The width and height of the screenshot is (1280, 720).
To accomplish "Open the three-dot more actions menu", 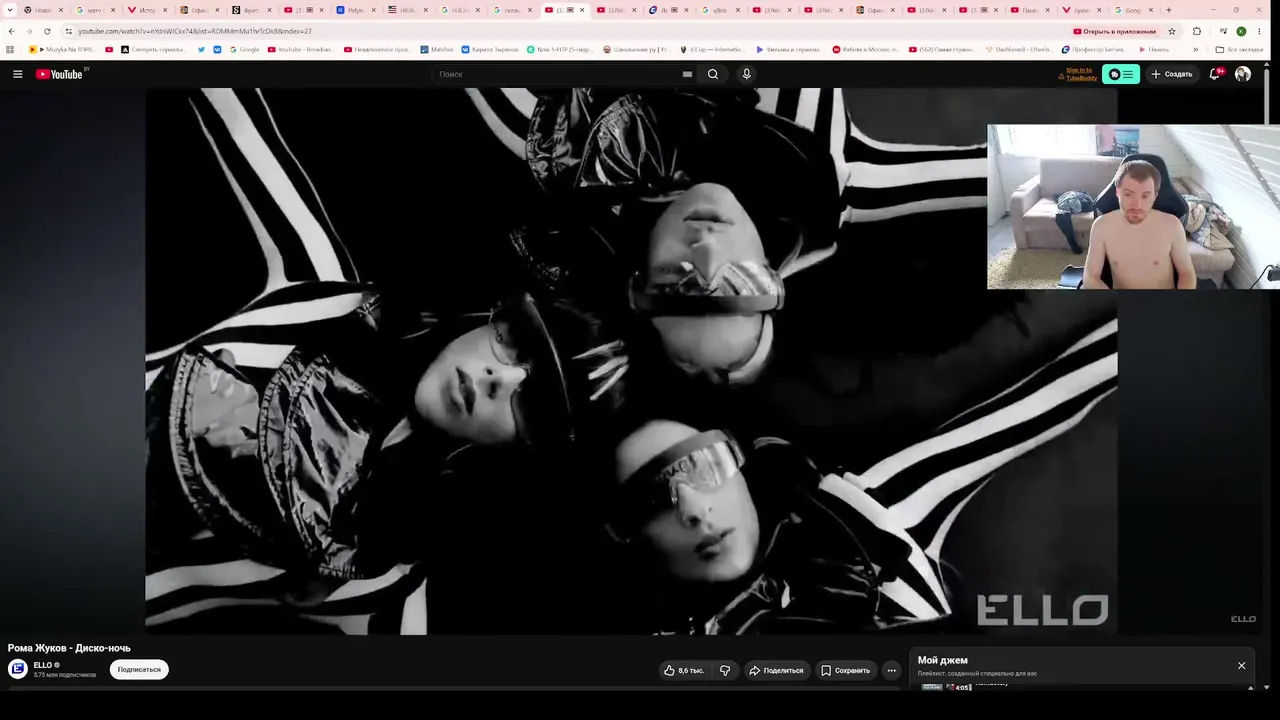I will (891, 670).
